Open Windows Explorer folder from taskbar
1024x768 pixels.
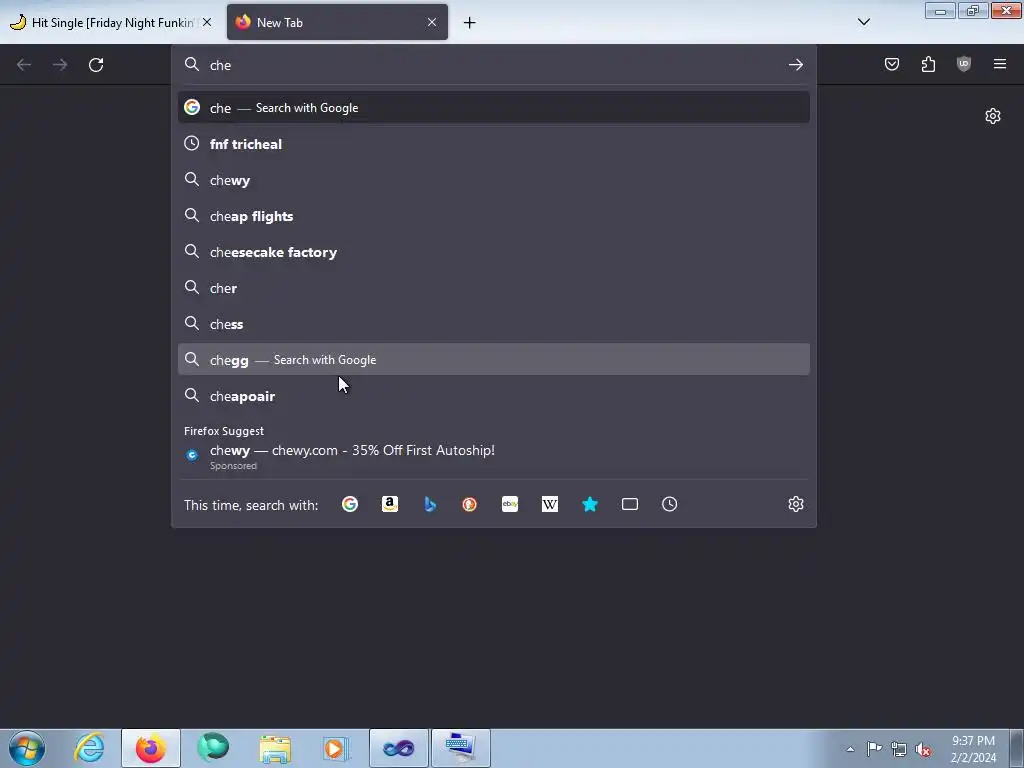point(275,748)
